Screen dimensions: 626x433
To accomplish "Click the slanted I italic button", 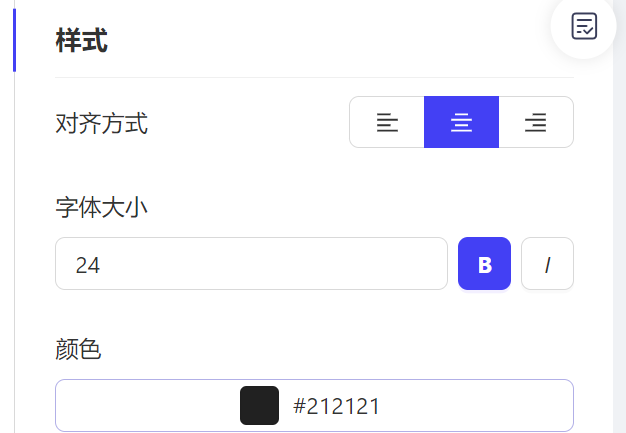I will (547, 264).
